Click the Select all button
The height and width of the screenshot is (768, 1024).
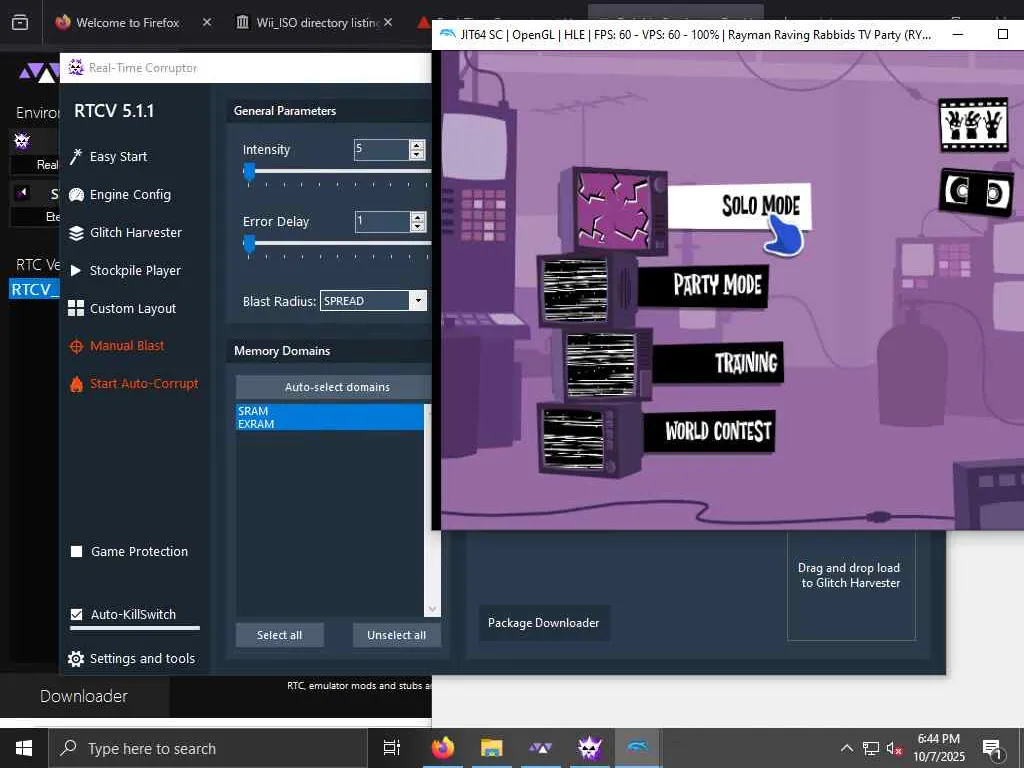(280, 635)
